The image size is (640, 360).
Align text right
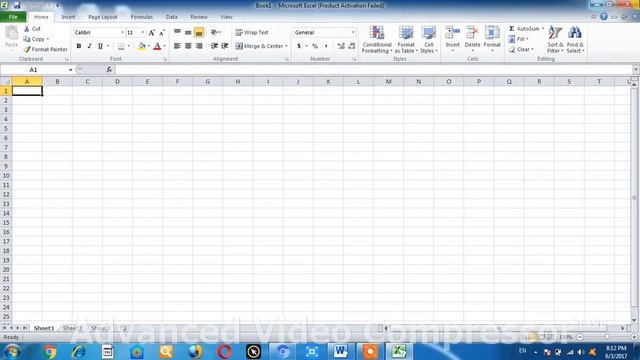point(199,46)
